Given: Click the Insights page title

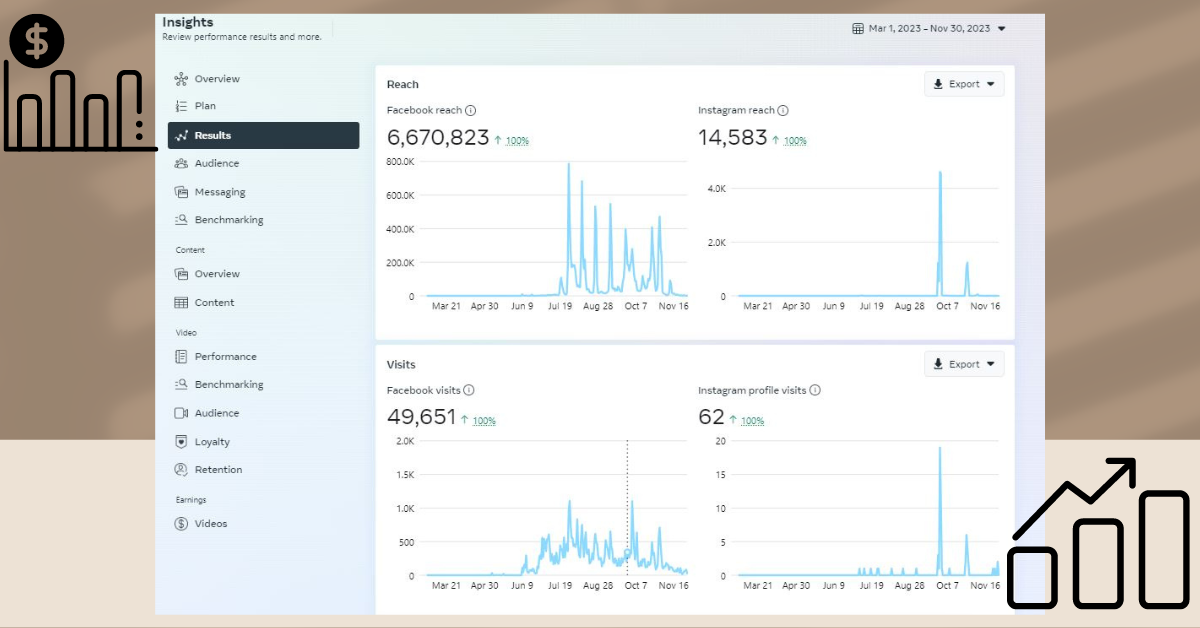Looking at the screenshot, I should (188, 22).
